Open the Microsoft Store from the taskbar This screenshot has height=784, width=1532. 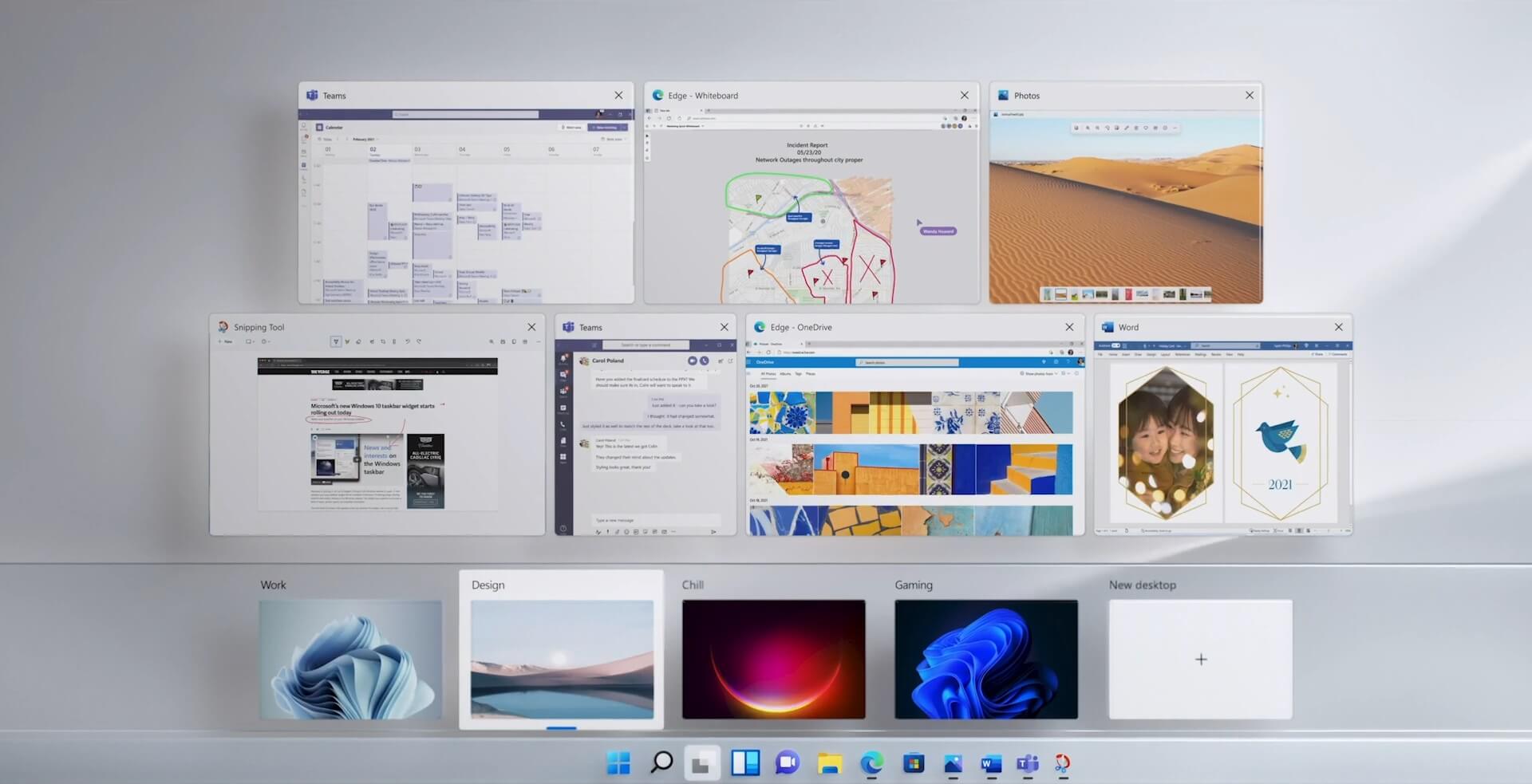pyautogui.click(x=912, y=763)
